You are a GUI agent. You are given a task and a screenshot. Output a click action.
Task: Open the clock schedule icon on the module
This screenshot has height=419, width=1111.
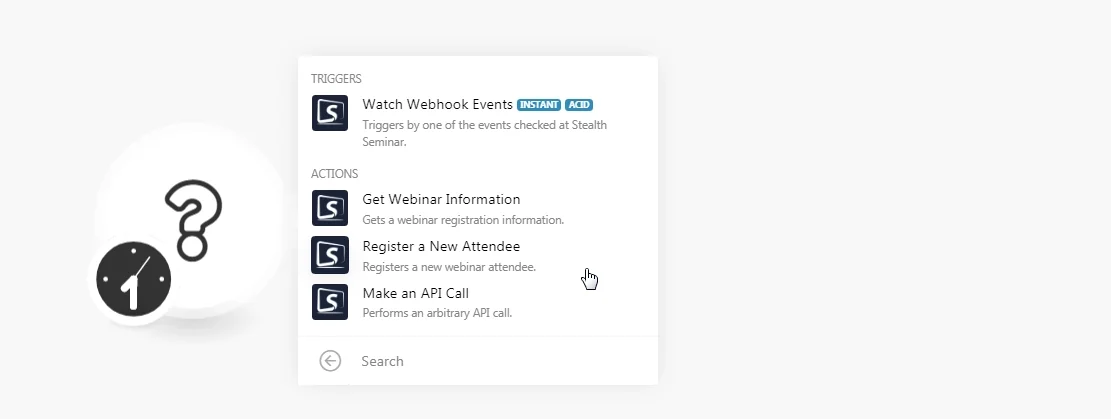point(134,279)
